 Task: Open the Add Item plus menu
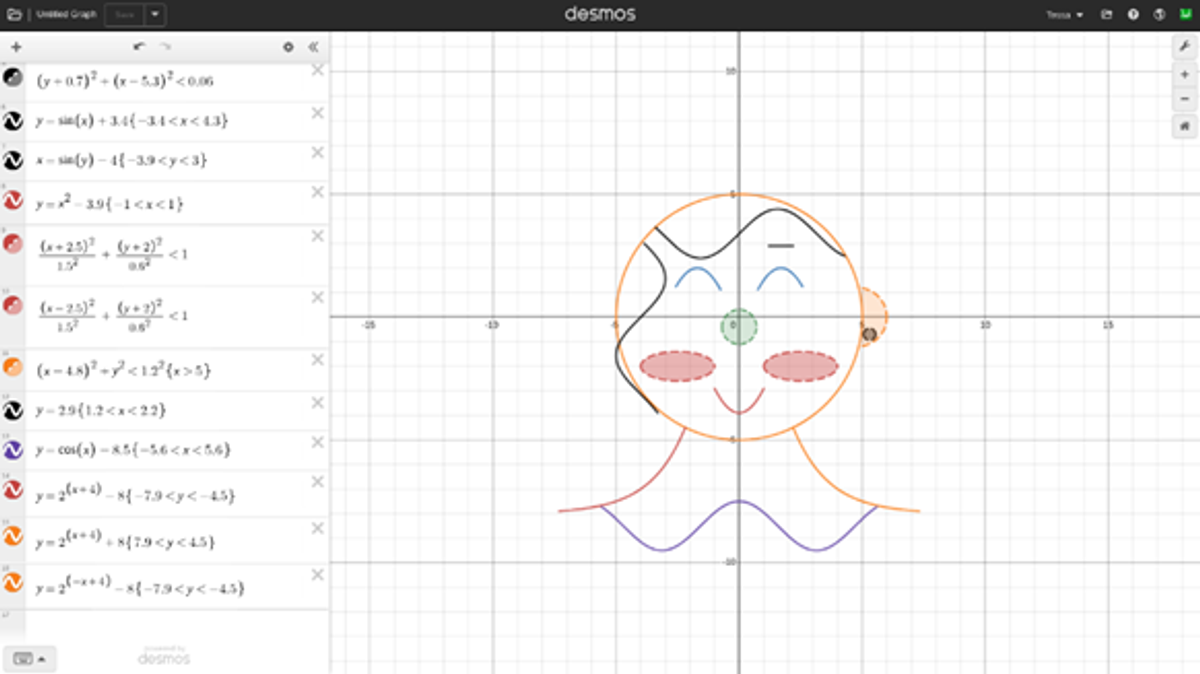pyautogui.click(x=16, y=47)
